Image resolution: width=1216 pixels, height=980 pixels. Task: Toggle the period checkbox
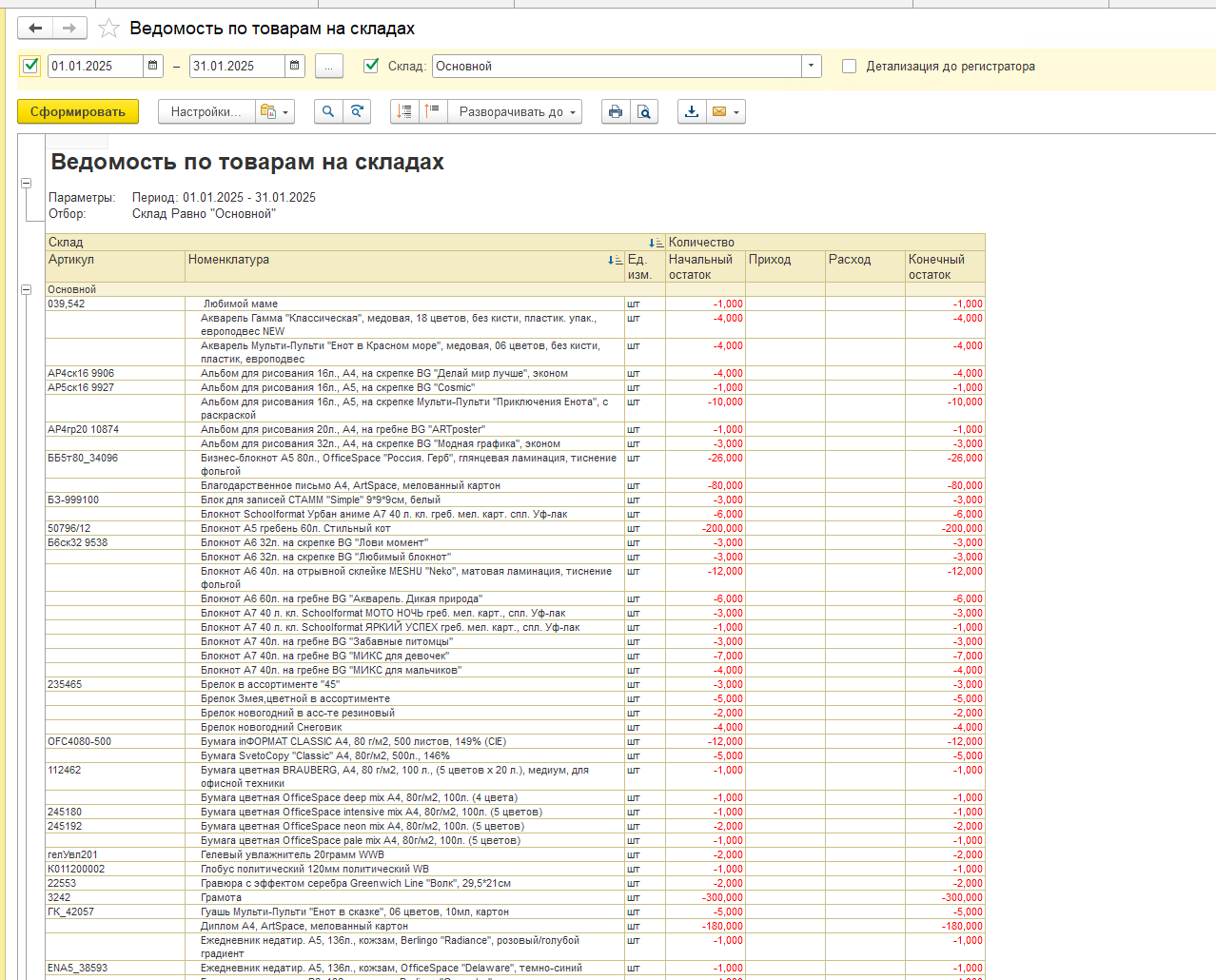pos(30,66)
